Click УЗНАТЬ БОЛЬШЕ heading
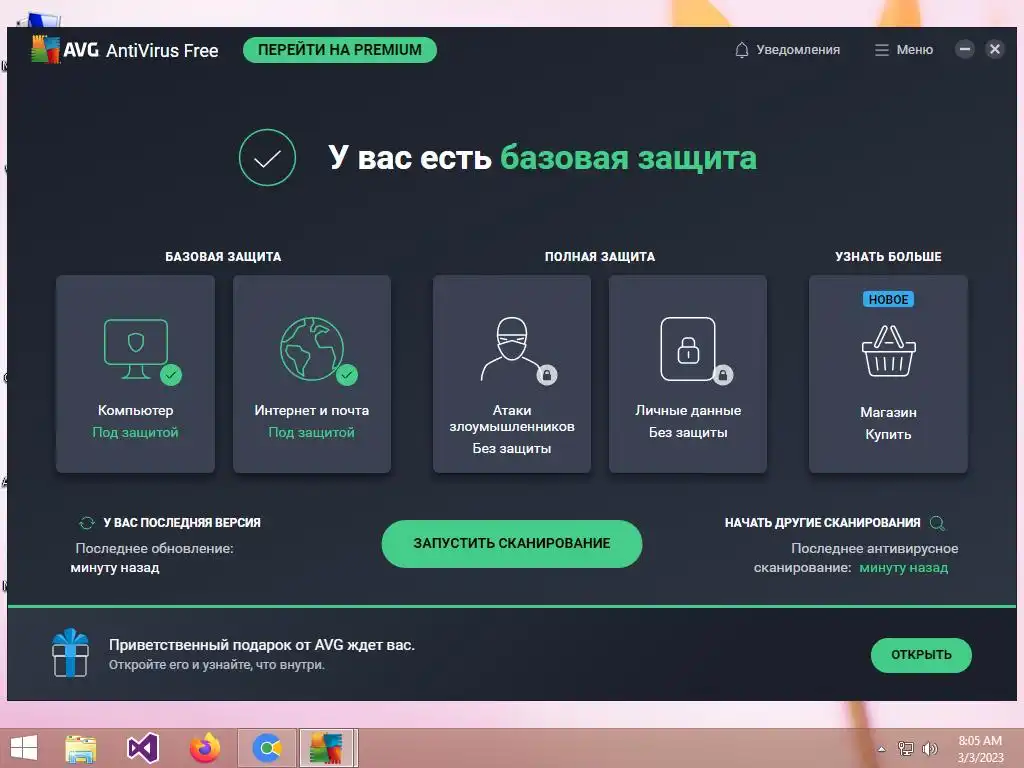Image resolution: width=1024 pixels, height=768 pixels. tap(888, 257)
